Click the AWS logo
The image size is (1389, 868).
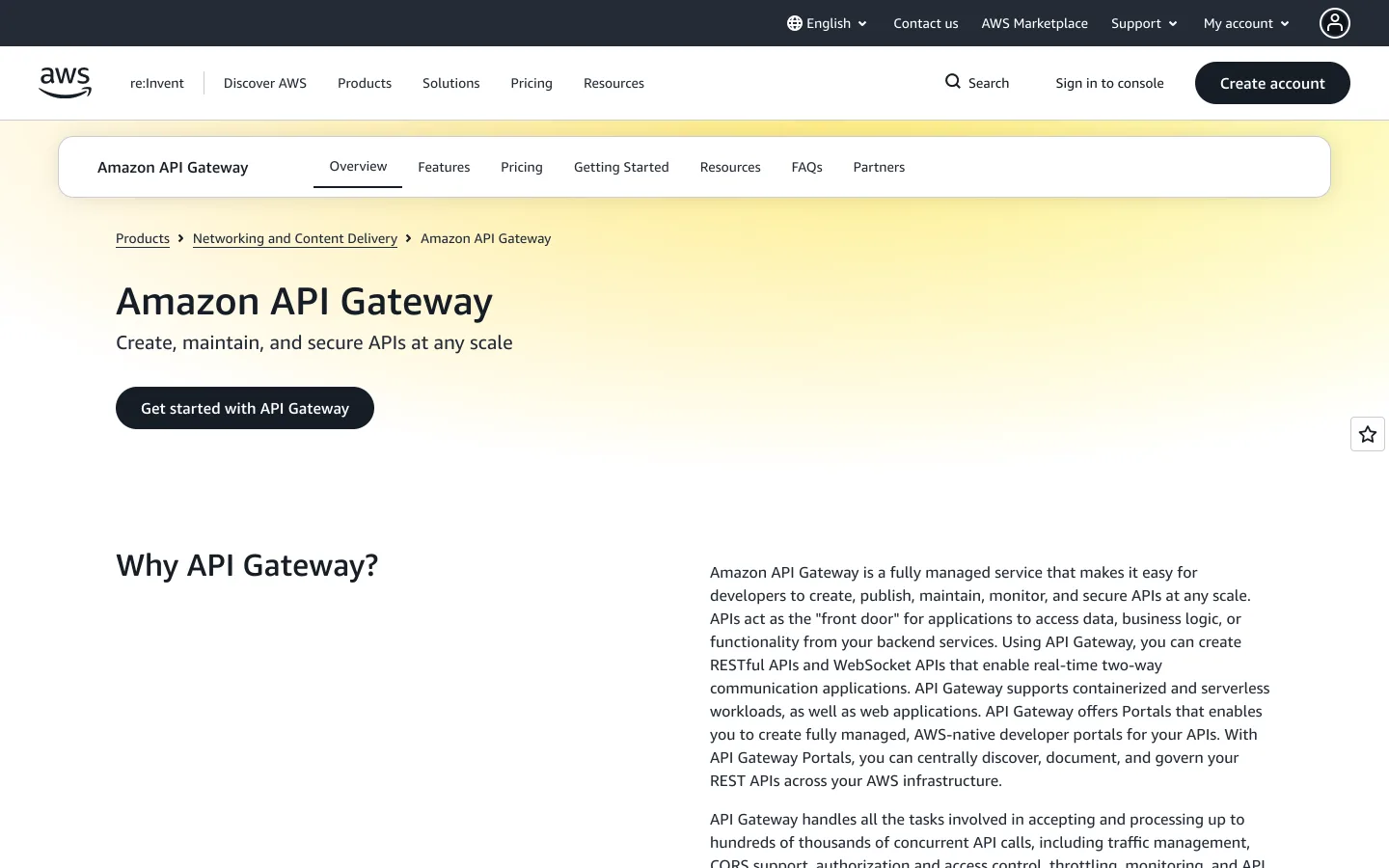point(65,83)
